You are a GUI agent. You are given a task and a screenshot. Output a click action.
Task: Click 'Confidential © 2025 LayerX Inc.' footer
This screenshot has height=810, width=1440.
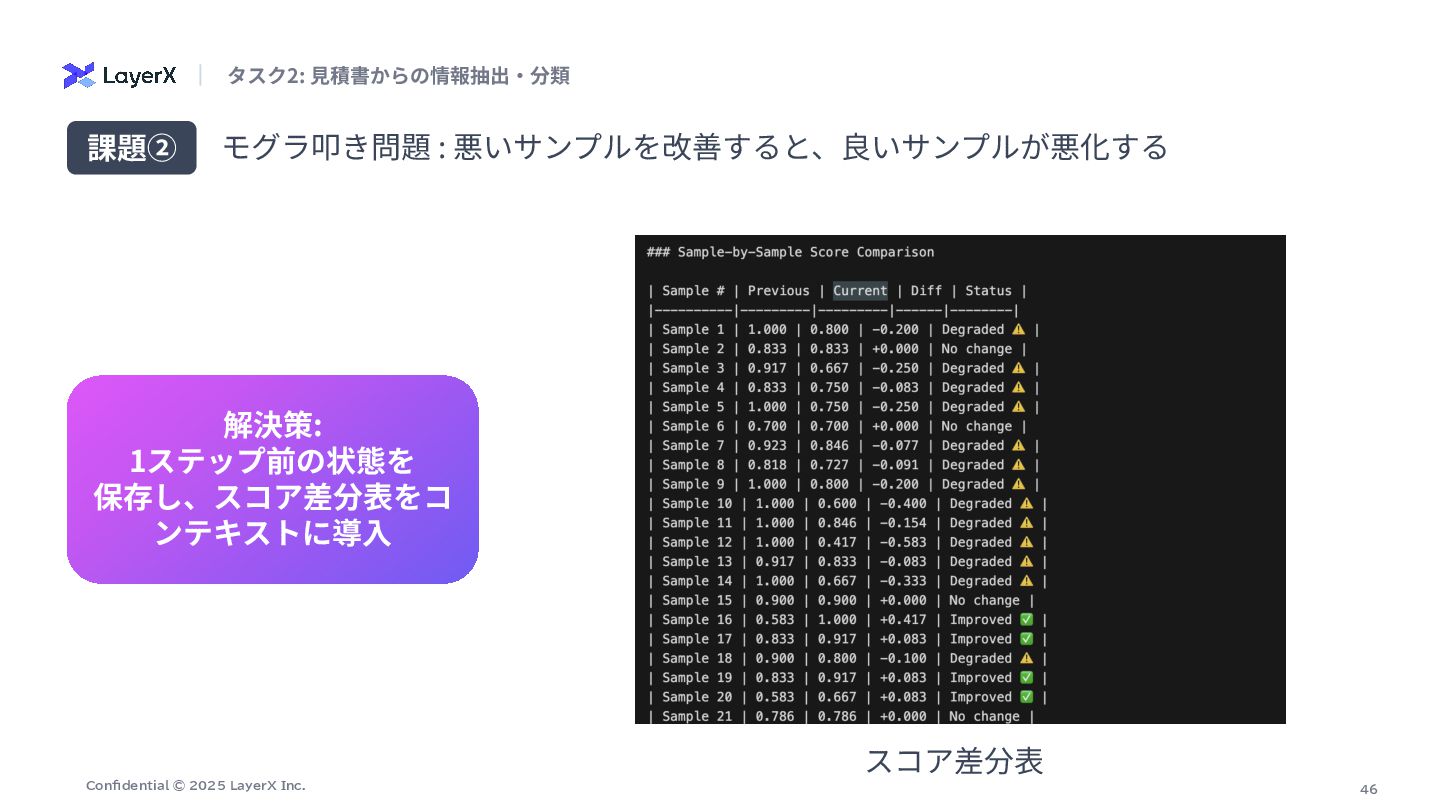[x=196, y=785]
